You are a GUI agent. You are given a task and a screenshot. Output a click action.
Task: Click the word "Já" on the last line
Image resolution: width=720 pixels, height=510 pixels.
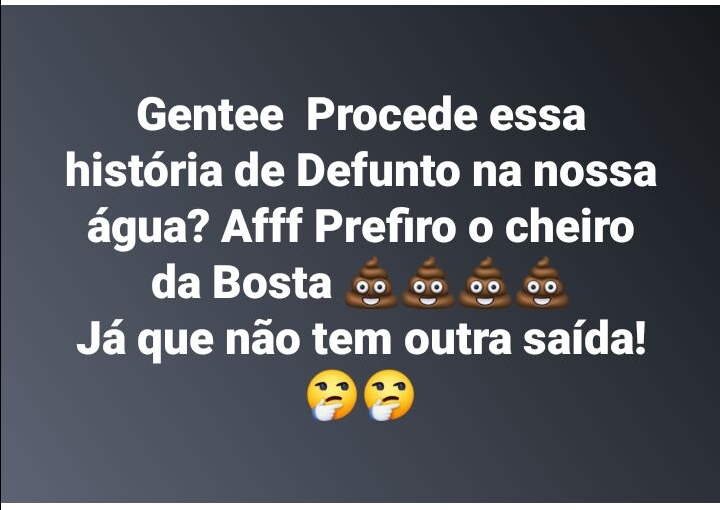click(x=101, y=339)
